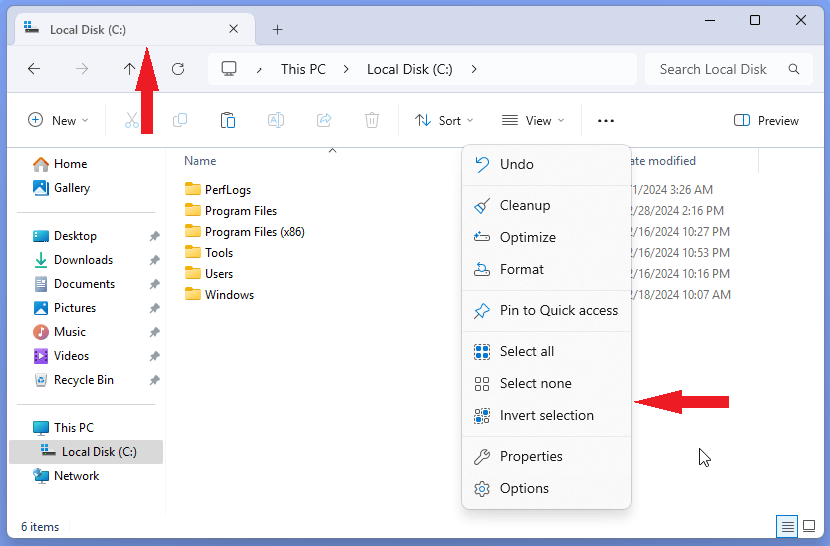Select the Tools folder
Image resolution: width=830 pixels, height=546 pixels.
(x=209, y=253)
